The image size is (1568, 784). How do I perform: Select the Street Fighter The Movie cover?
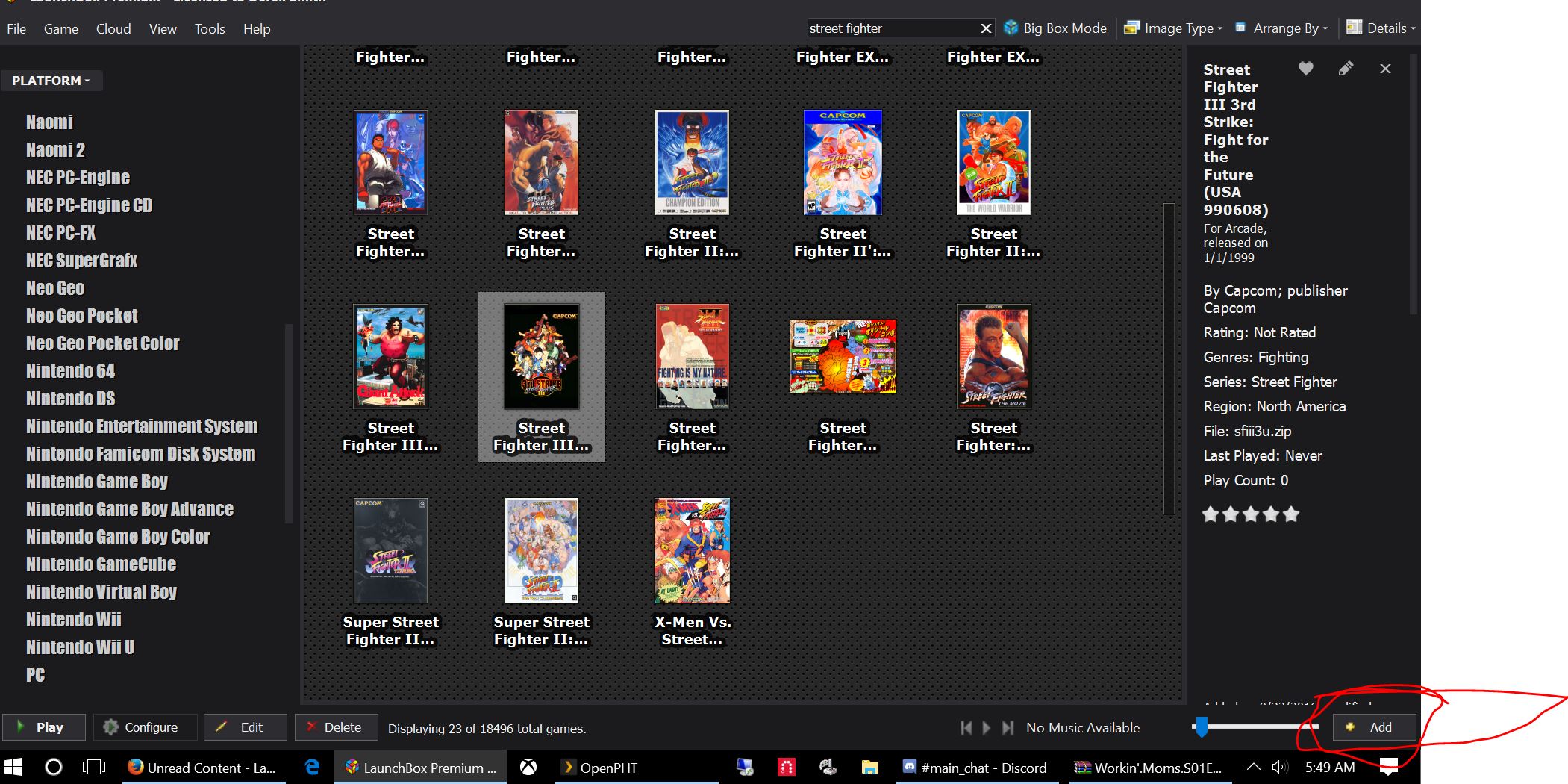click(993, 357)
